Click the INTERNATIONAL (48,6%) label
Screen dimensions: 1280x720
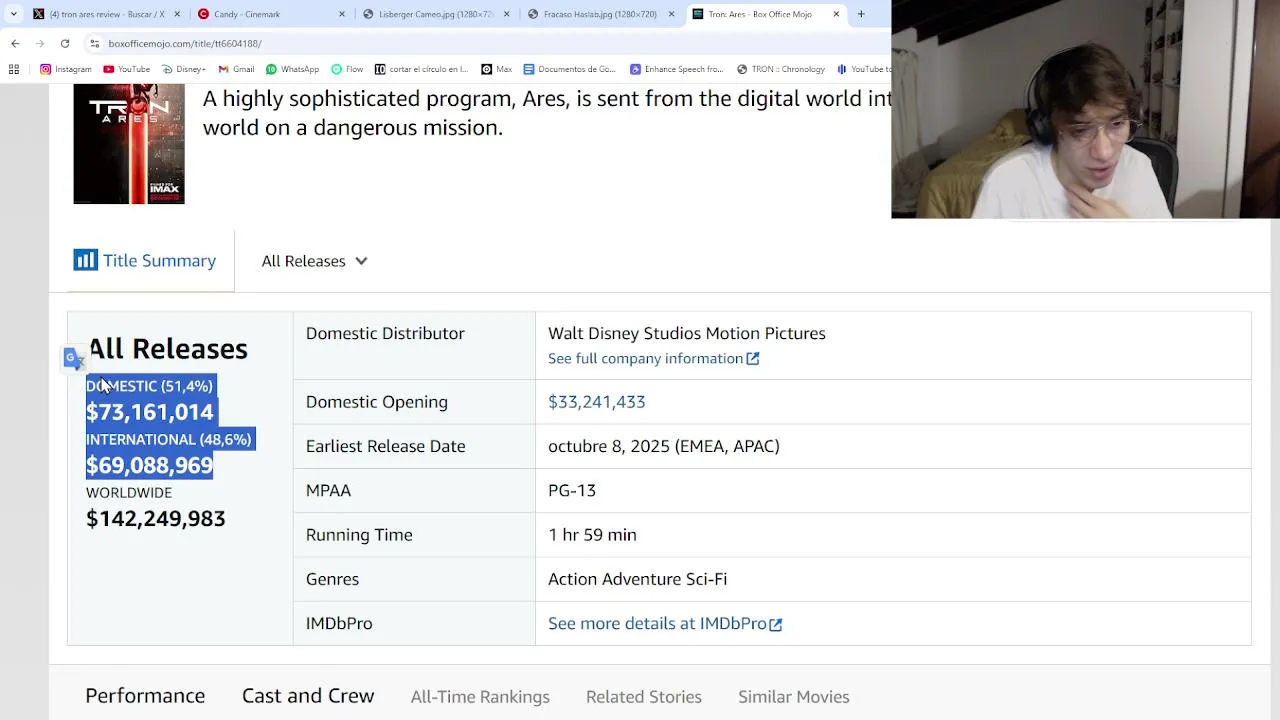tap(168, 439)
